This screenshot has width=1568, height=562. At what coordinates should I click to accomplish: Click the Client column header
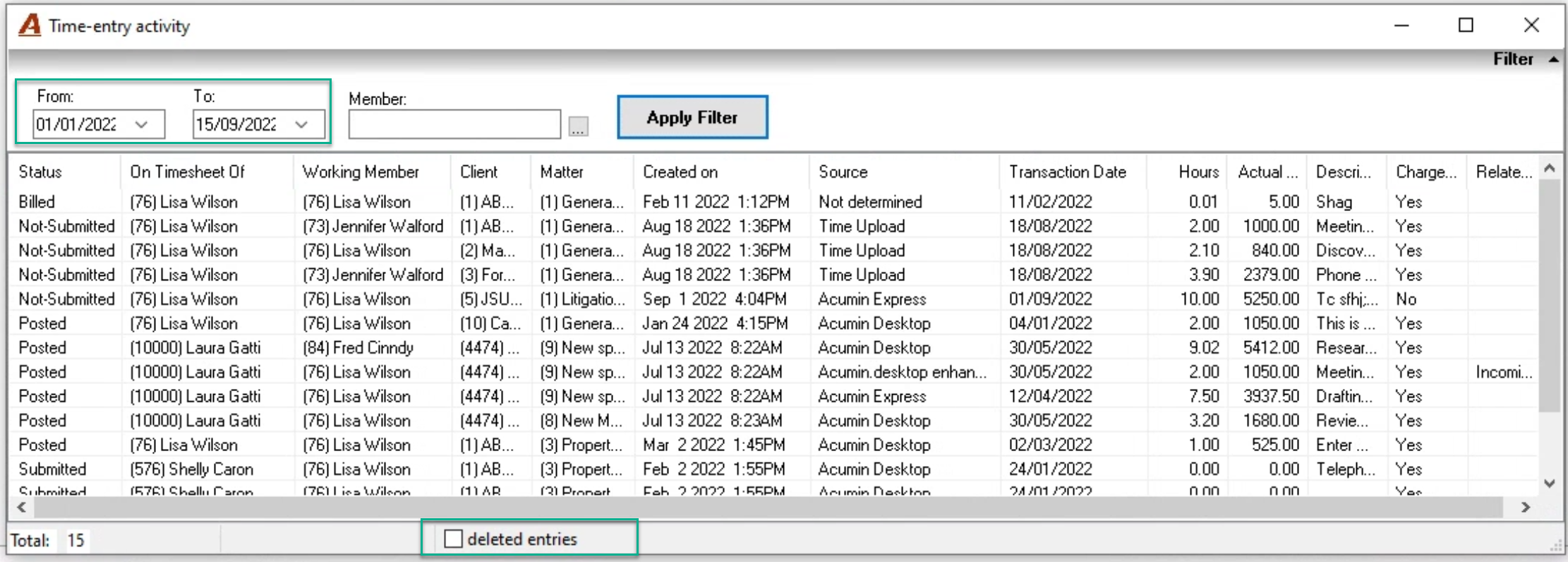(x=478, y=172)
